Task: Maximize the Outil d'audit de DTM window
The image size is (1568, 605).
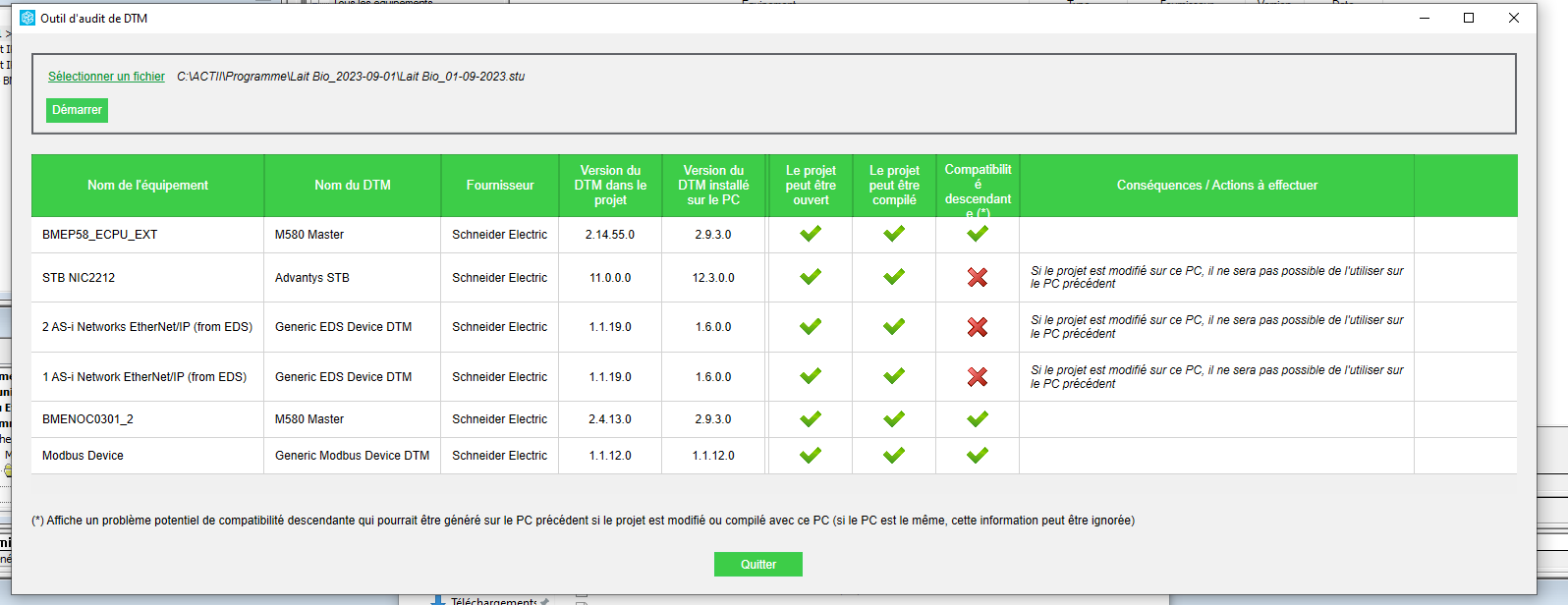Action: 1469,18
